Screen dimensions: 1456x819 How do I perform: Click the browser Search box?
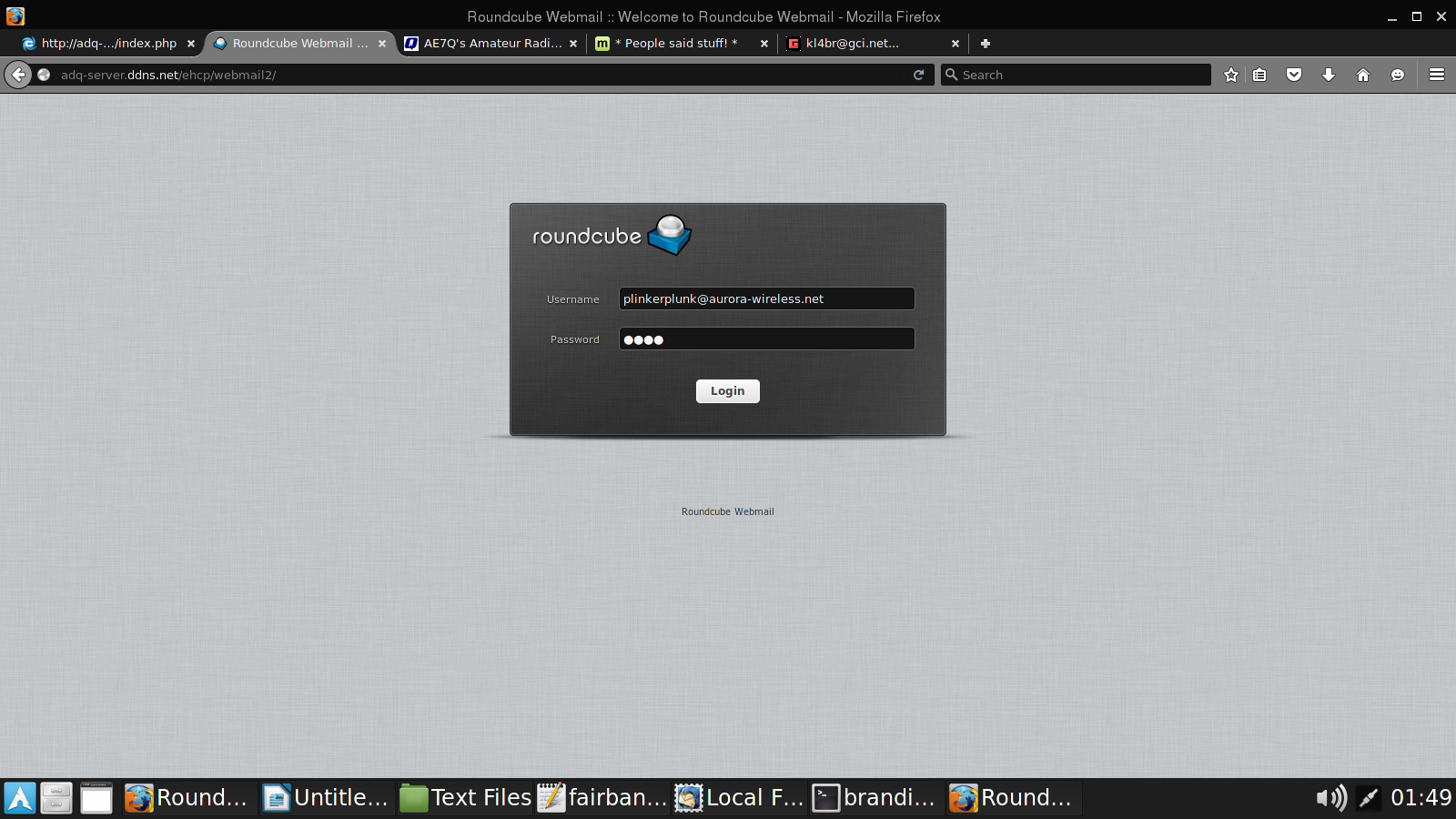[1077, 75]
